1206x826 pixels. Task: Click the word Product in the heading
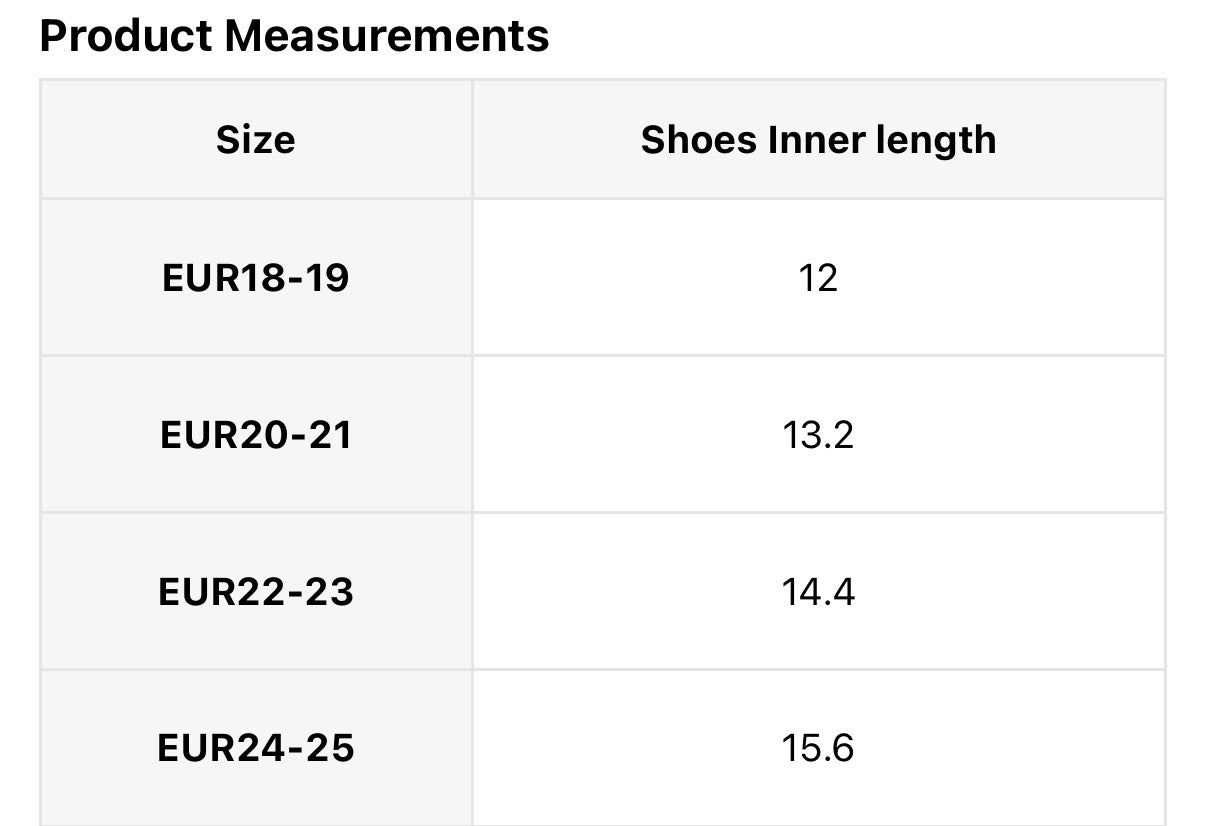click(125, 36)
